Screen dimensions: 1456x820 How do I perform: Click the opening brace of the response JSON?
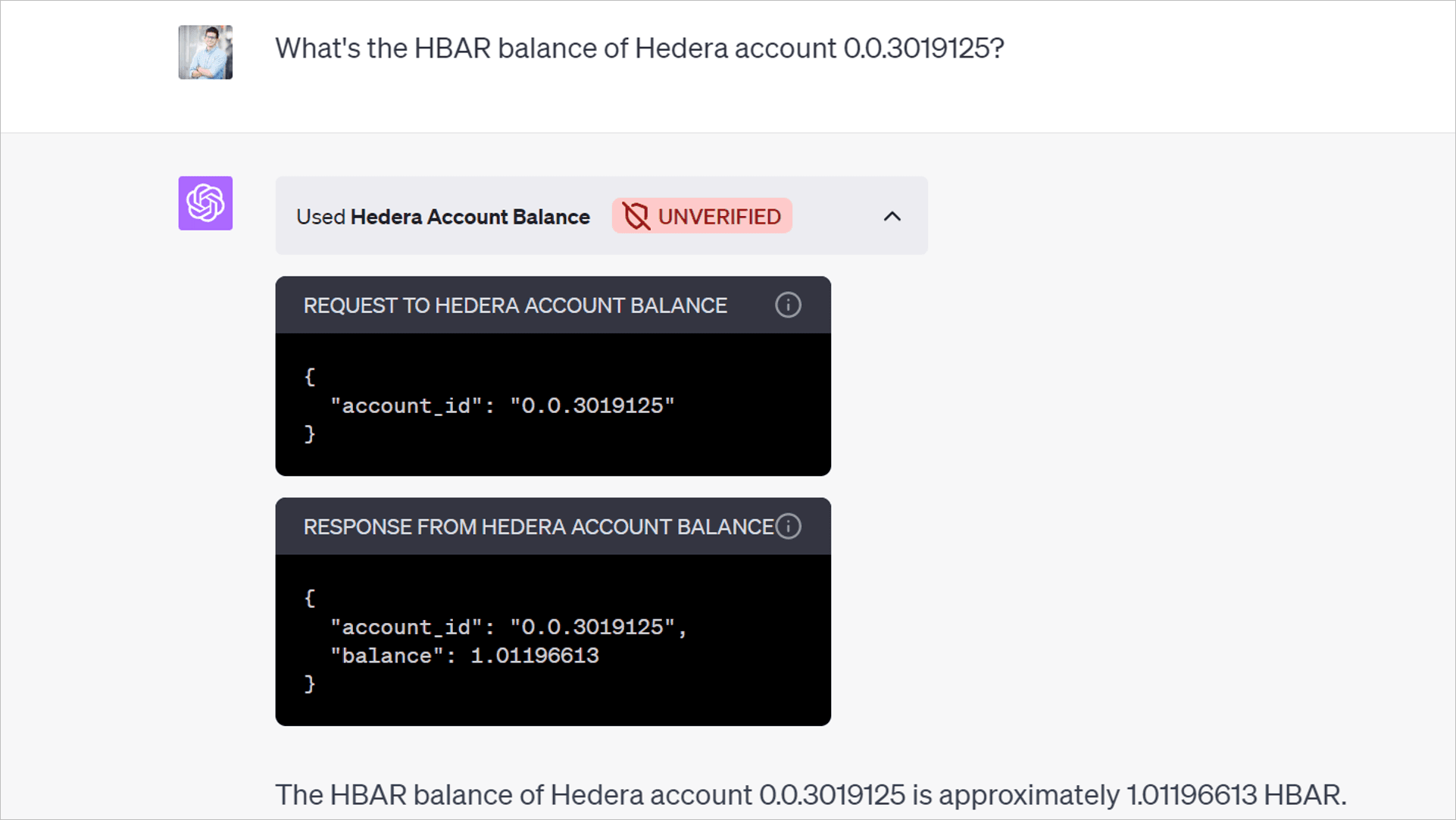coord(309,598)
